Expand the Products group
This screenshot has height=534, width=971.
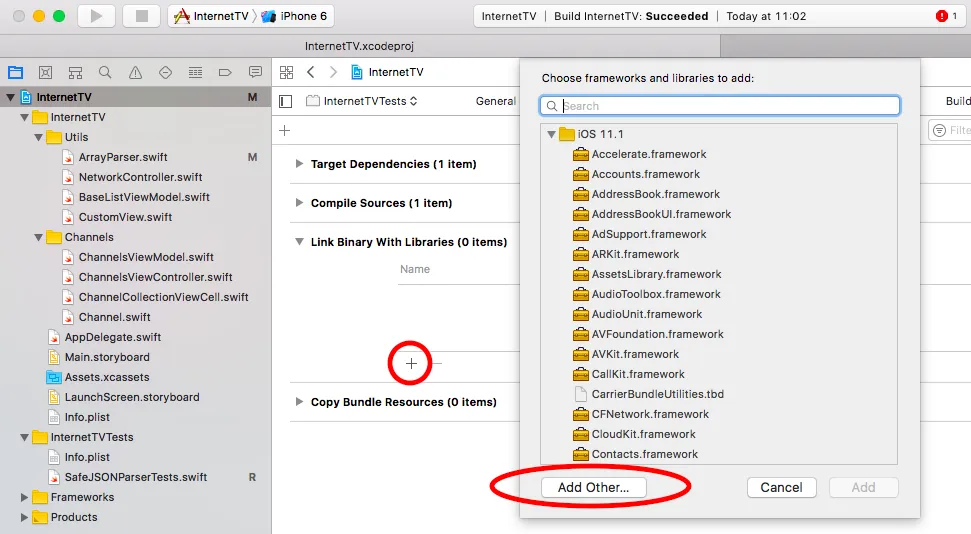point(24,517)
